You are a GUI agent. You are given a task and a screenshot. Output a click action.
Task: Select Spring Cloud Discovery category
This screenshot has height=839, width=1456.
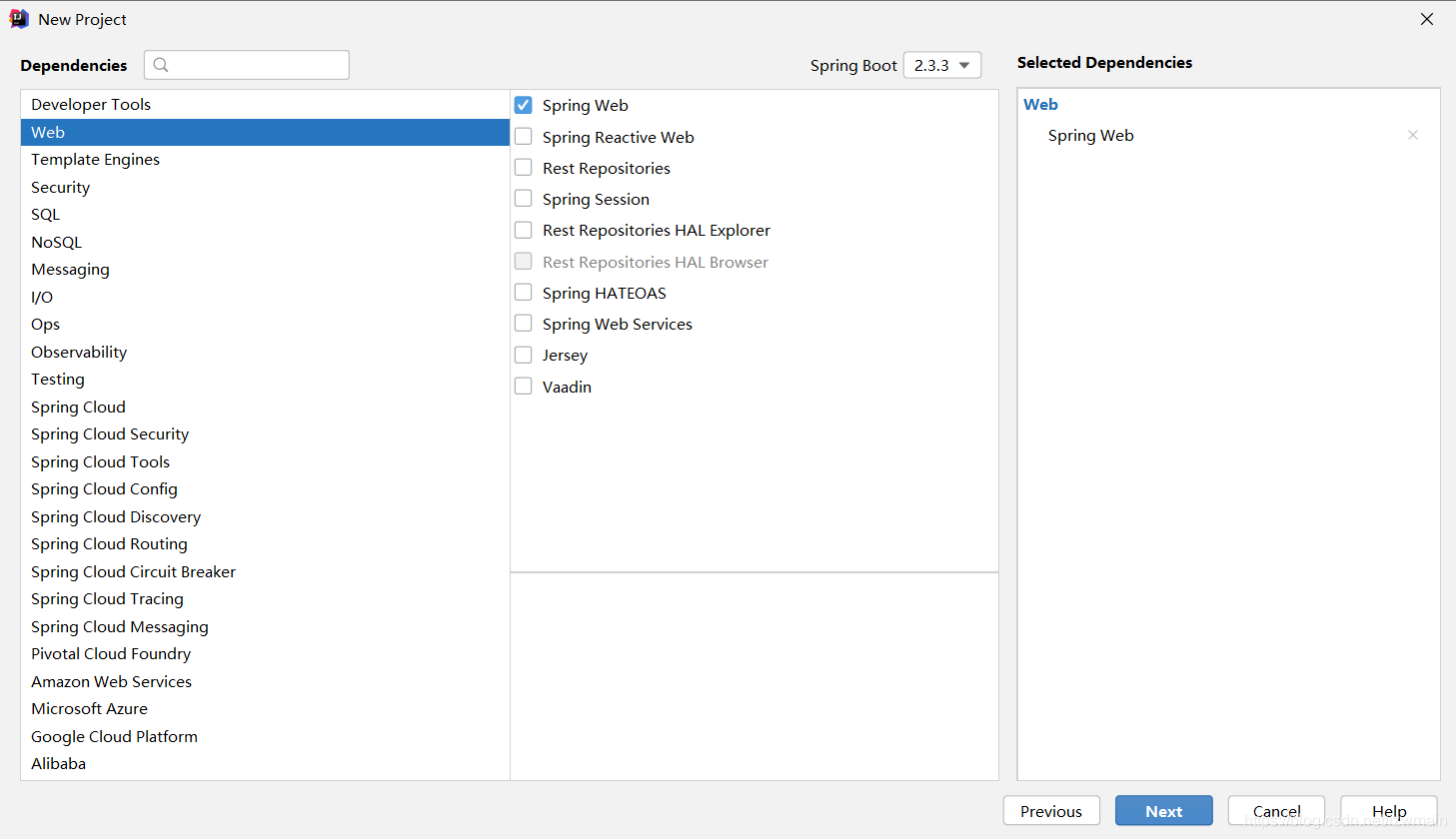tap(265, 516)
